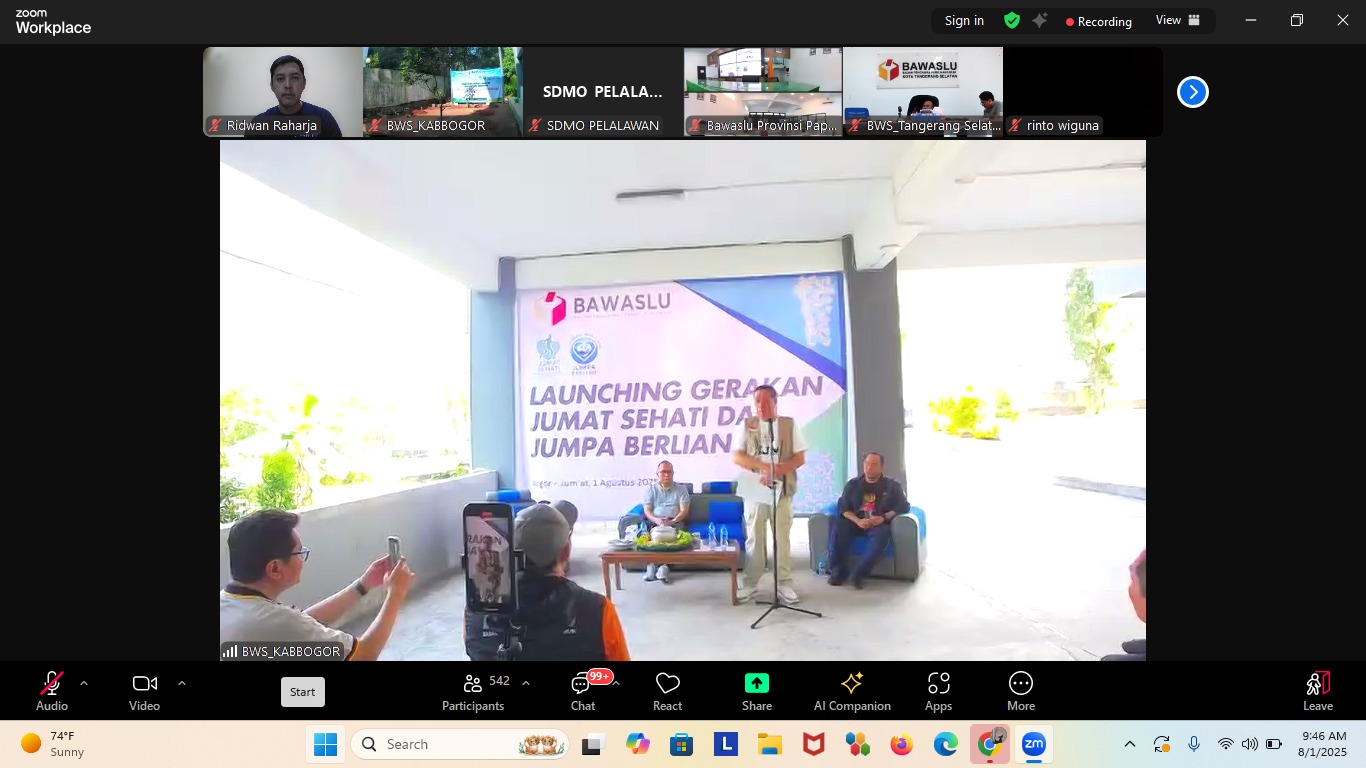Toggle the camera with Video button
Image resolution: width=1366 pixels, height=768 pixels.
[144, 691]
